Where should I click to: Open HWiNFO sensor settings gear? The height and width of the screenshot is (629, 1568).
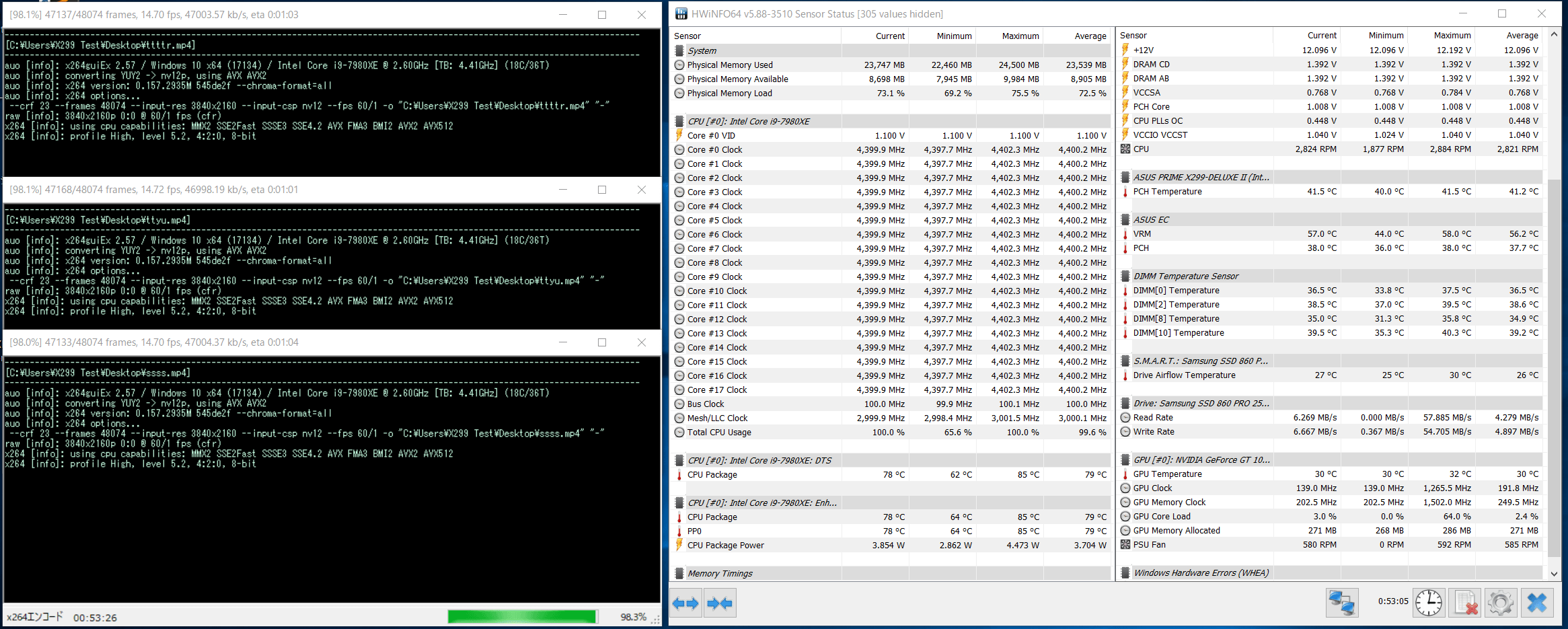pos(1501,602)
